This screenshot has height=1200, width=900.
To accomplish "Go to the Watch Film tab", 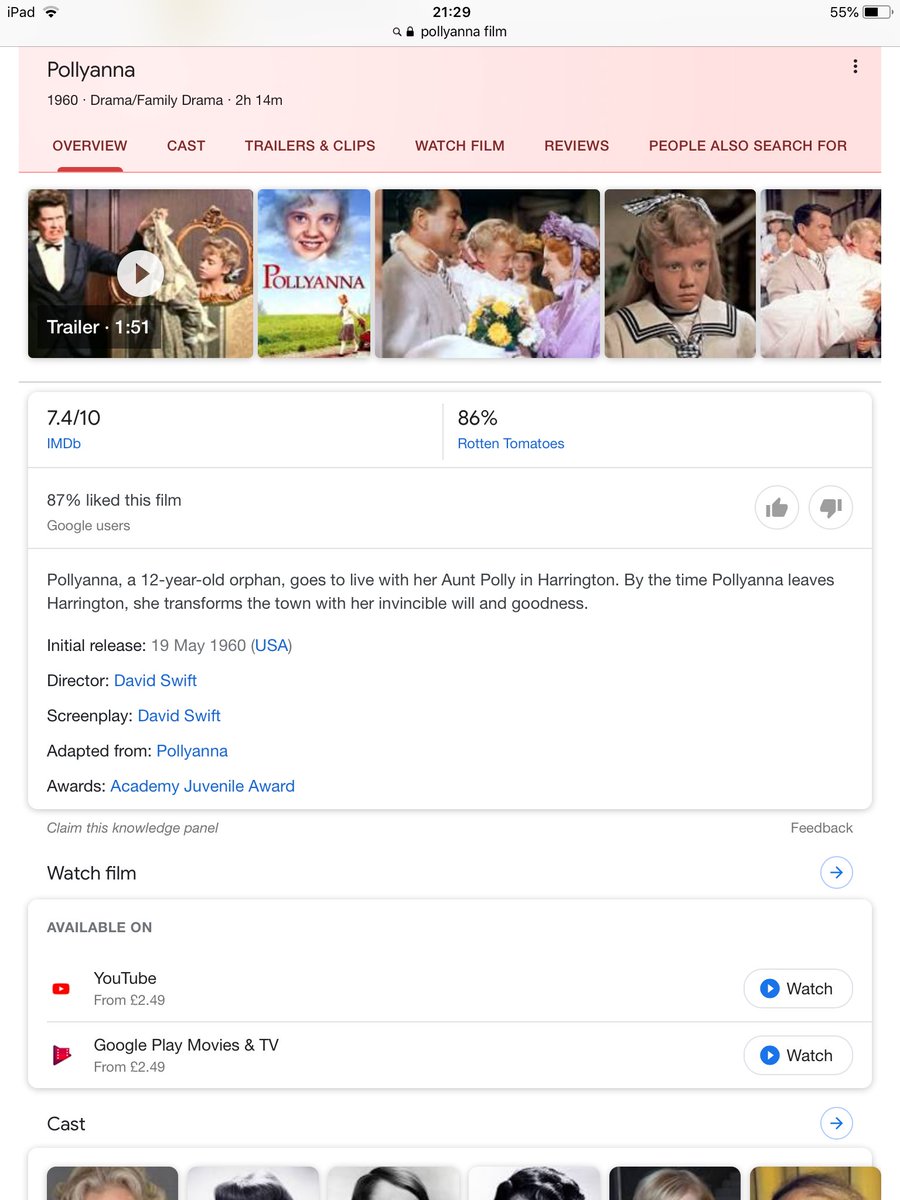I will 460,146.
